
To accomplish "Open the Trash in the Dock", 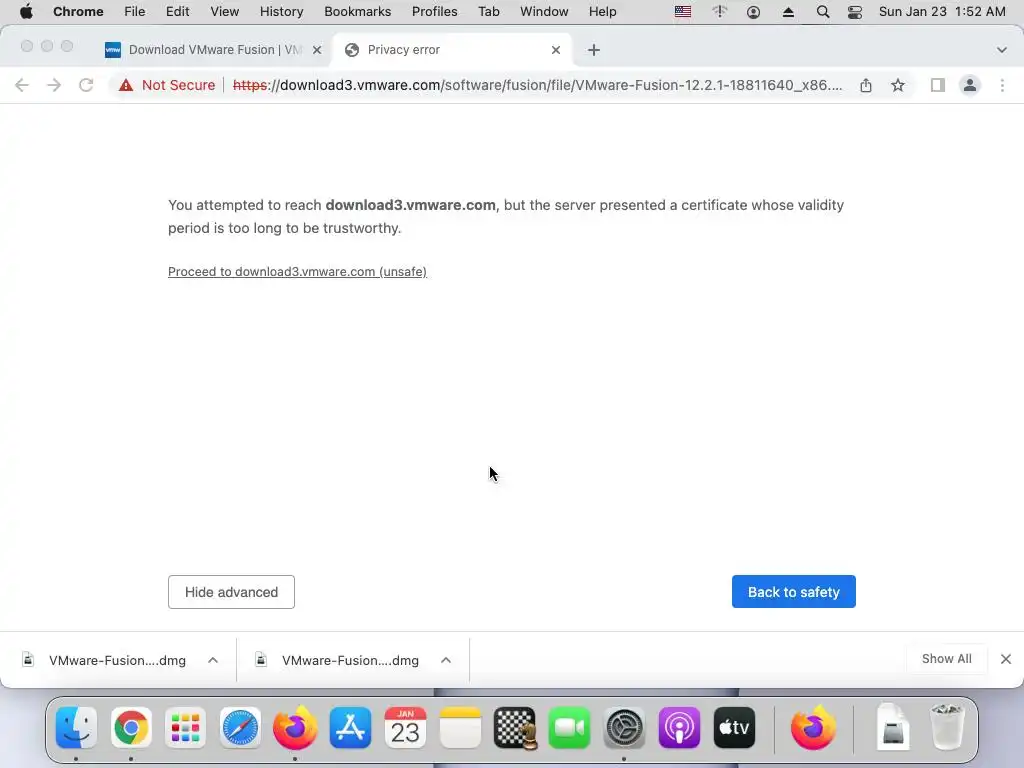I will [x=947, y=728].
